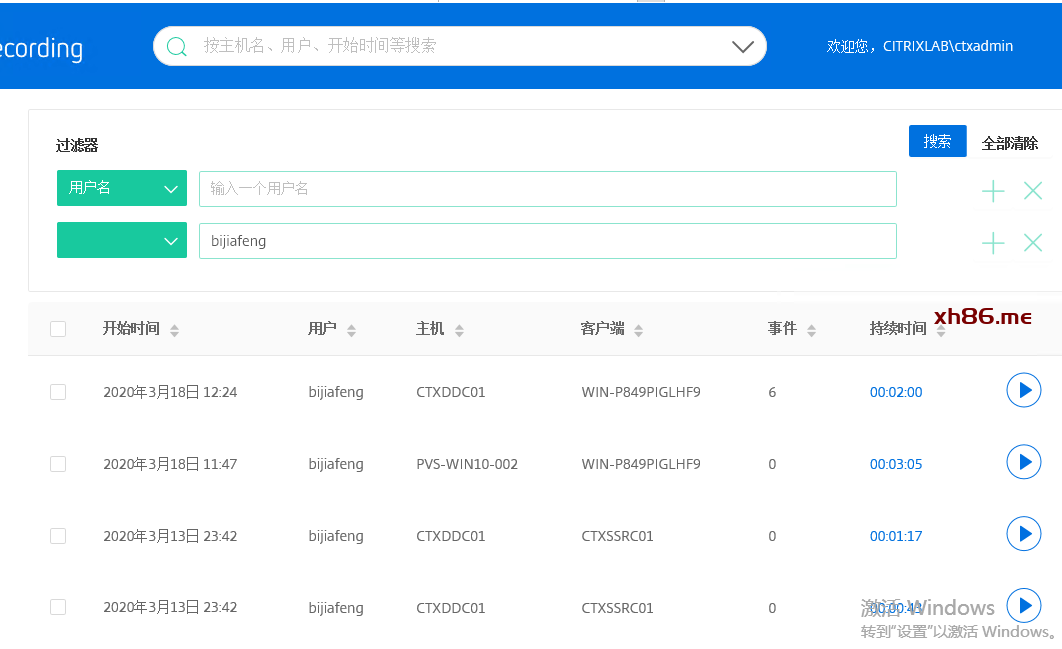The image size is (1062, 649).
Task: Toggle the select-all checkbox in table header
Action: [58, 329]
